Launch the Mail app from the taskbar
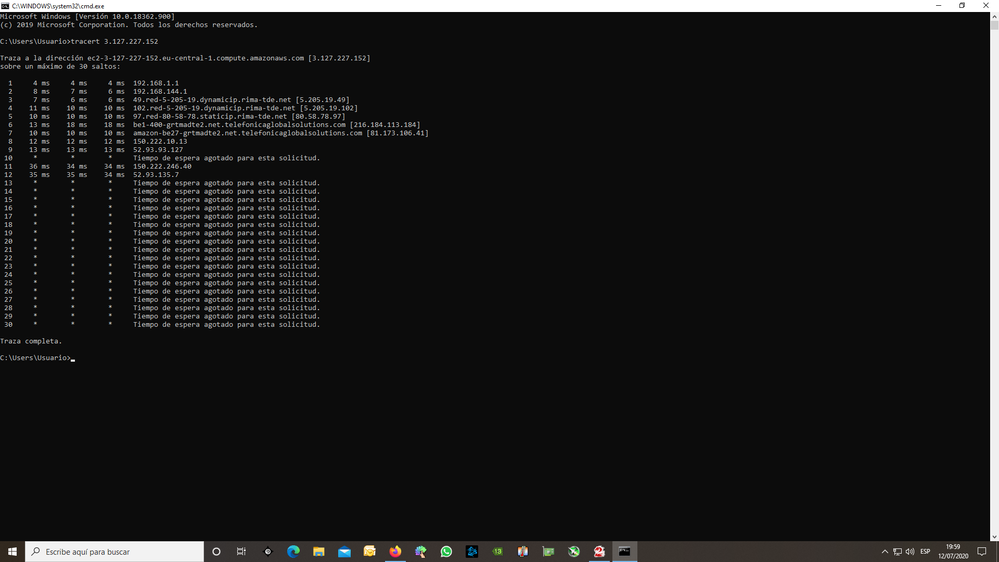 click(344, 551)
